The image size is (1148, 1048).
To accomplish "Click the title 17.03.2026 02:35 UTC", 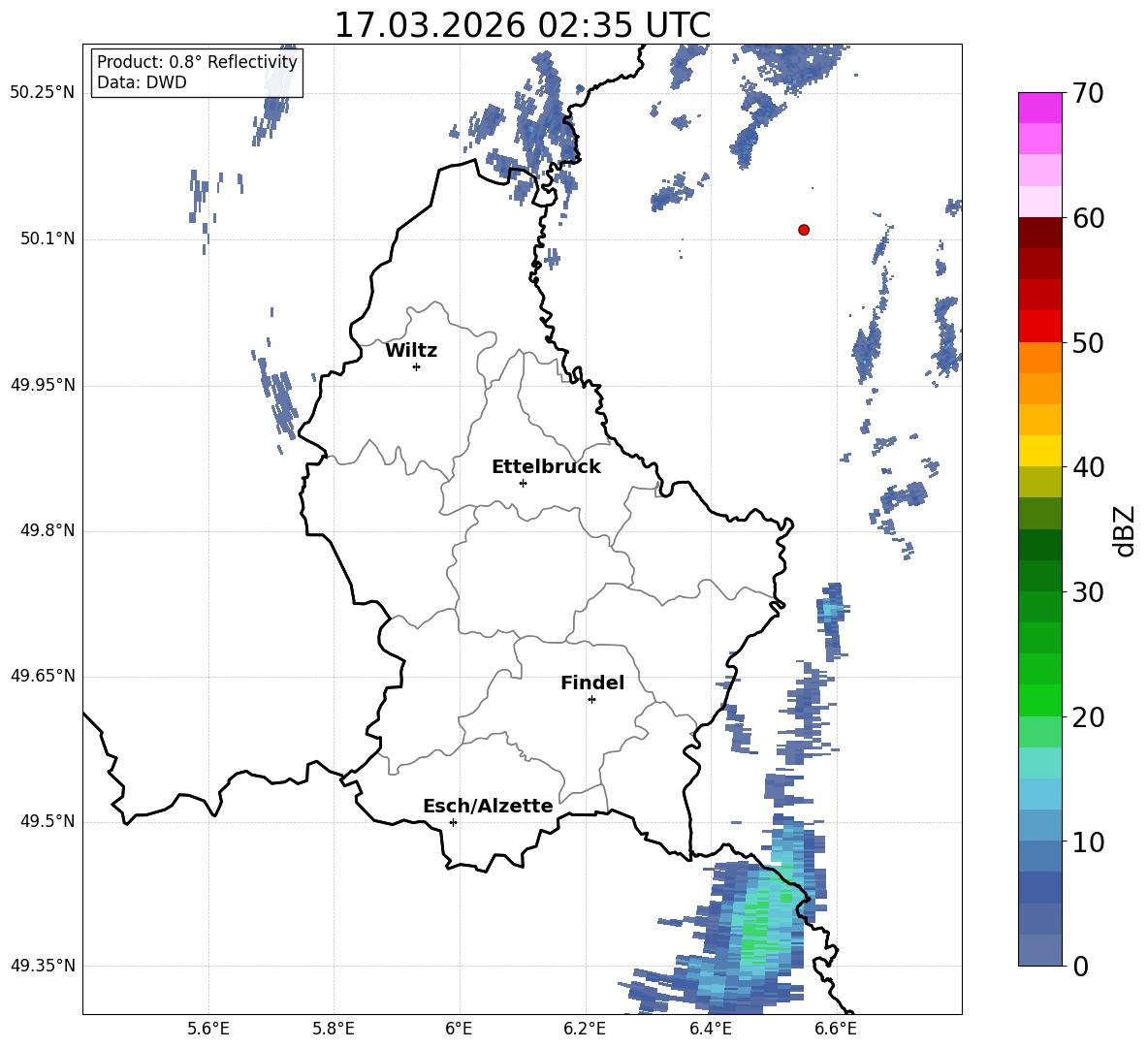I will [x=523, y=25].
